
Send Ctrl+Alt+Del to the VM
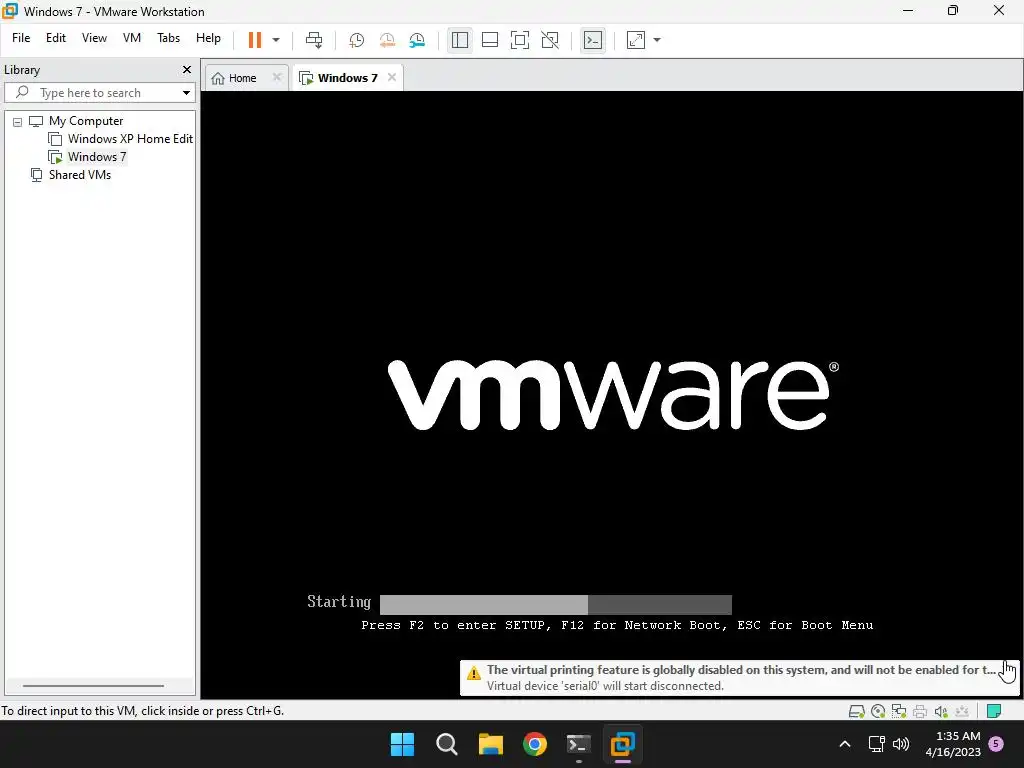[314, 40]
